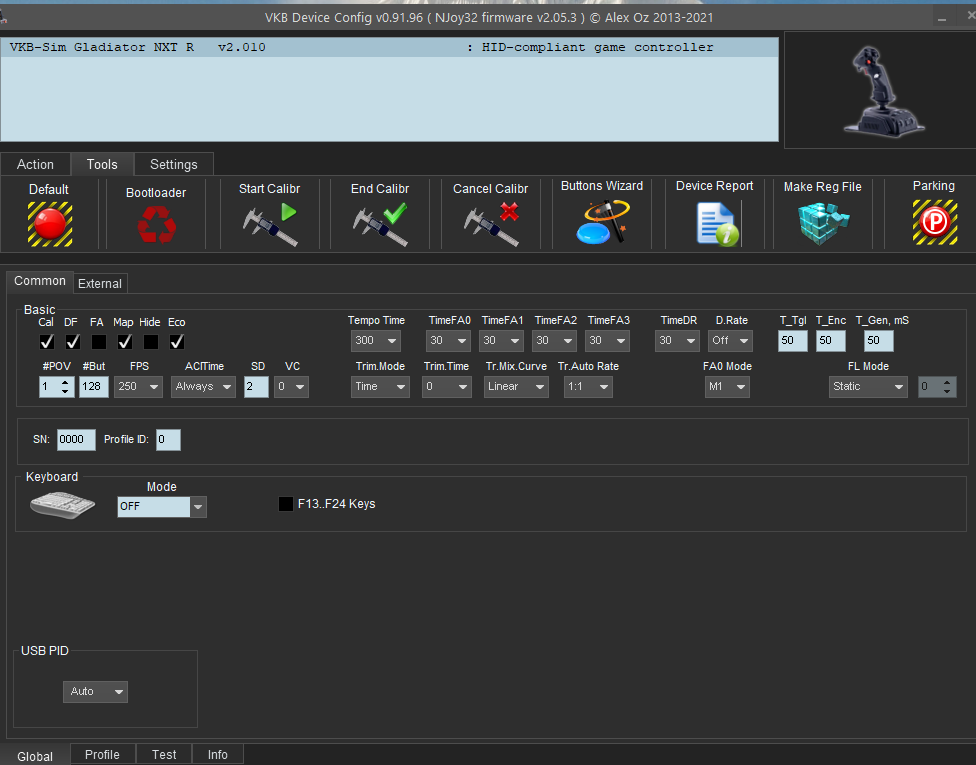Select the VKB-Sim Gladiator NXT R device row
Screen dimensions: 976x765
(389, 47)
